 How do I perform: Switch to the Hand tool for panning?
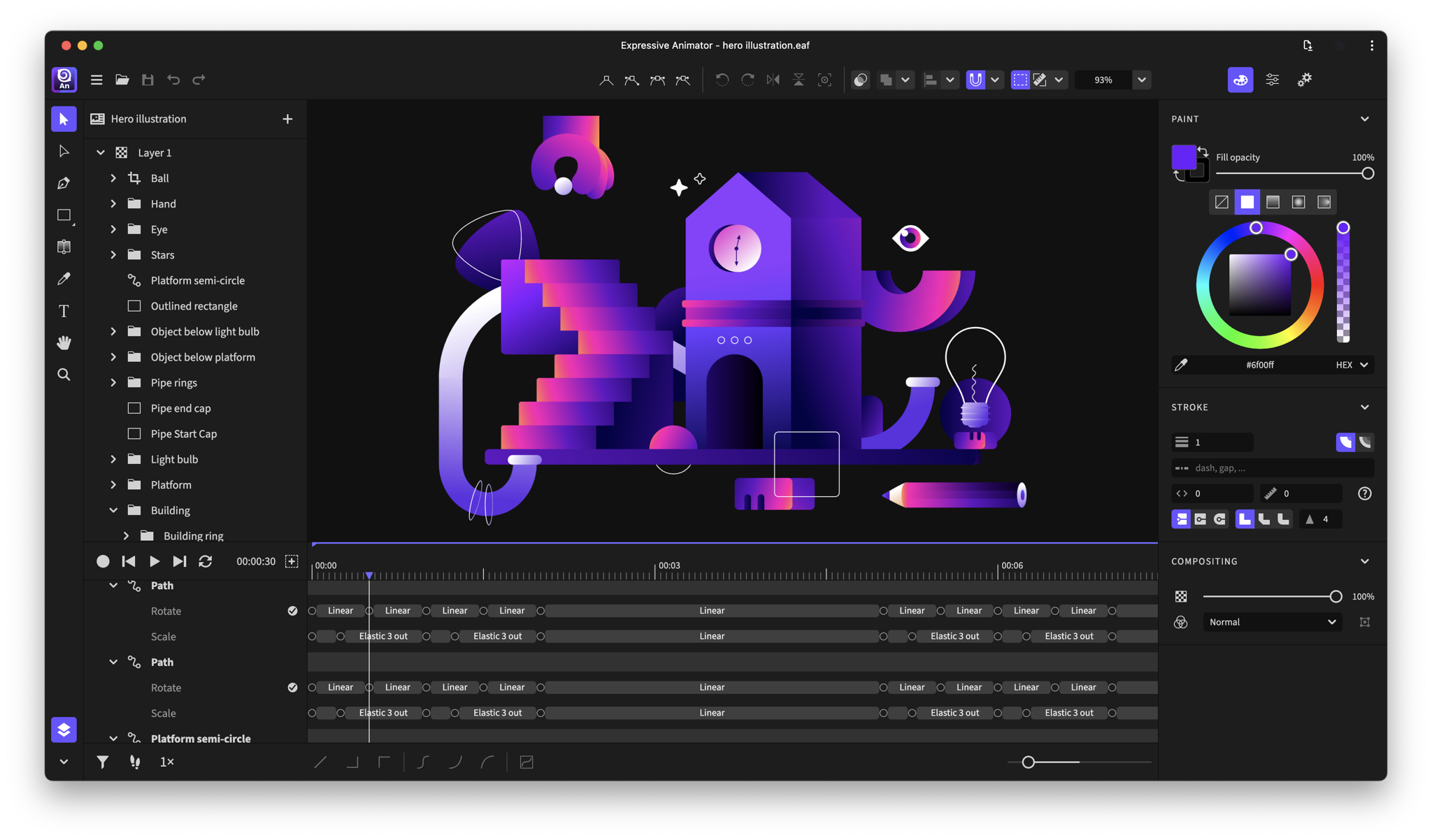pos(64,342)
